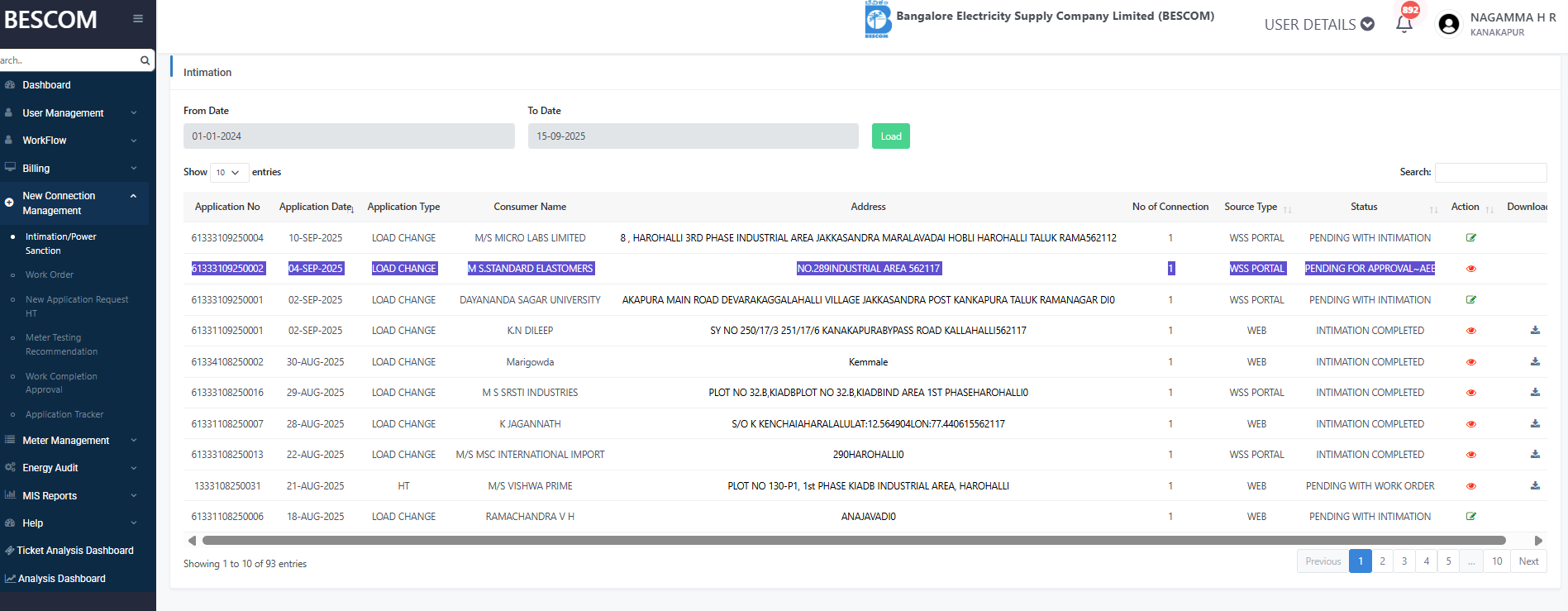
Task: Click the table Search input field
Action: point(1490,172)
